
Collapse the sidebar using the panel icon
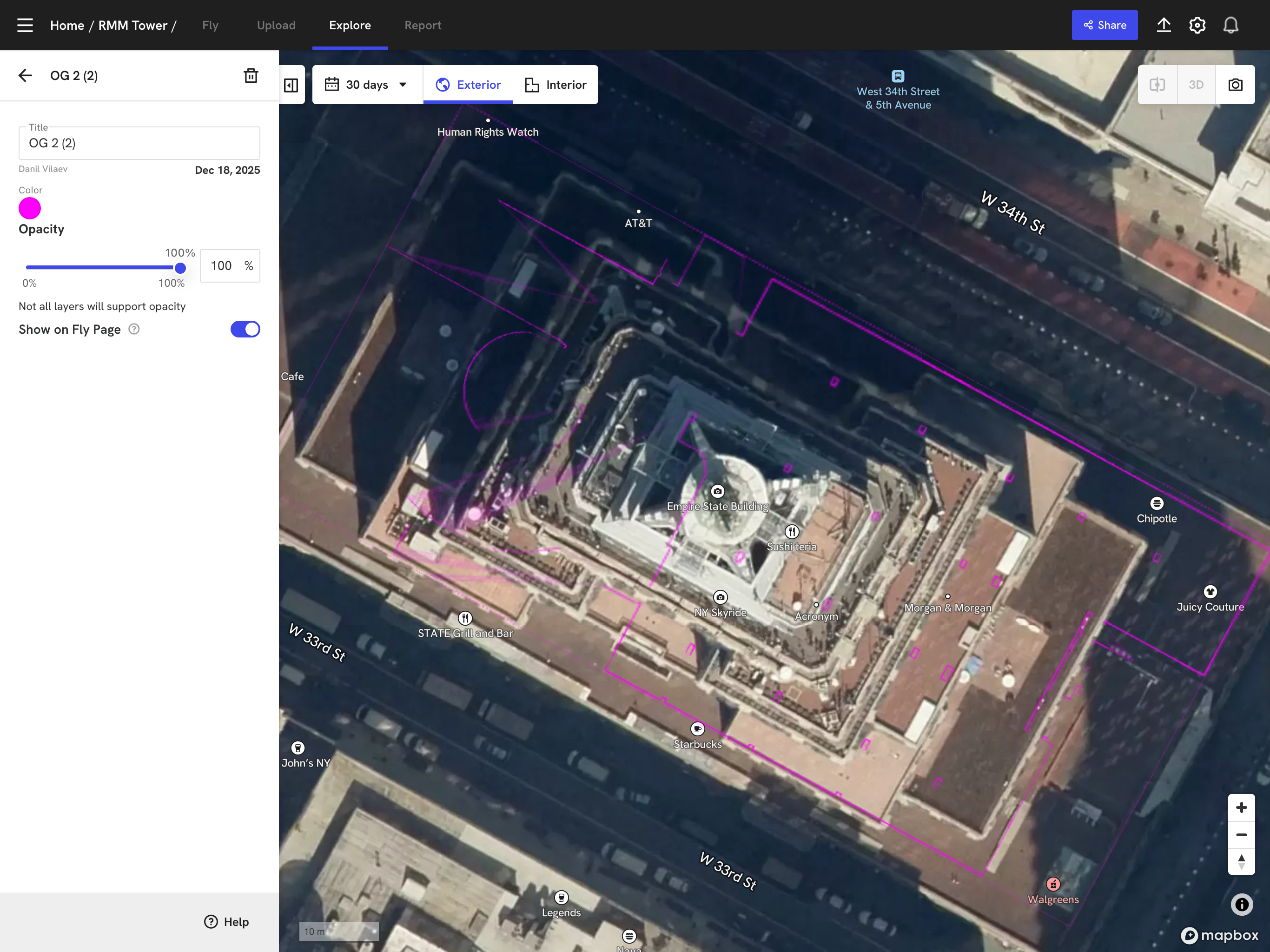291,85
